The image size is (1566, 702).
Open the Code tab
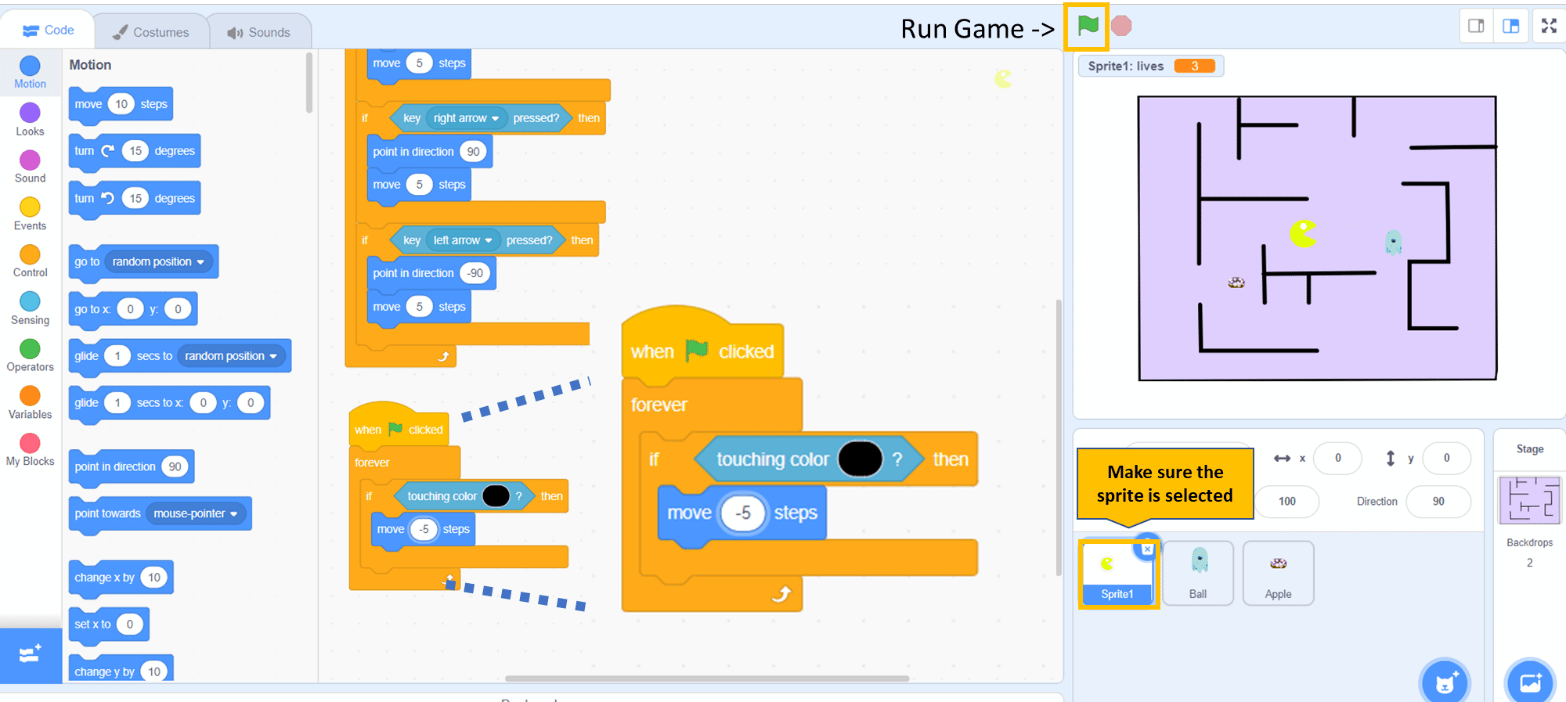48,31
